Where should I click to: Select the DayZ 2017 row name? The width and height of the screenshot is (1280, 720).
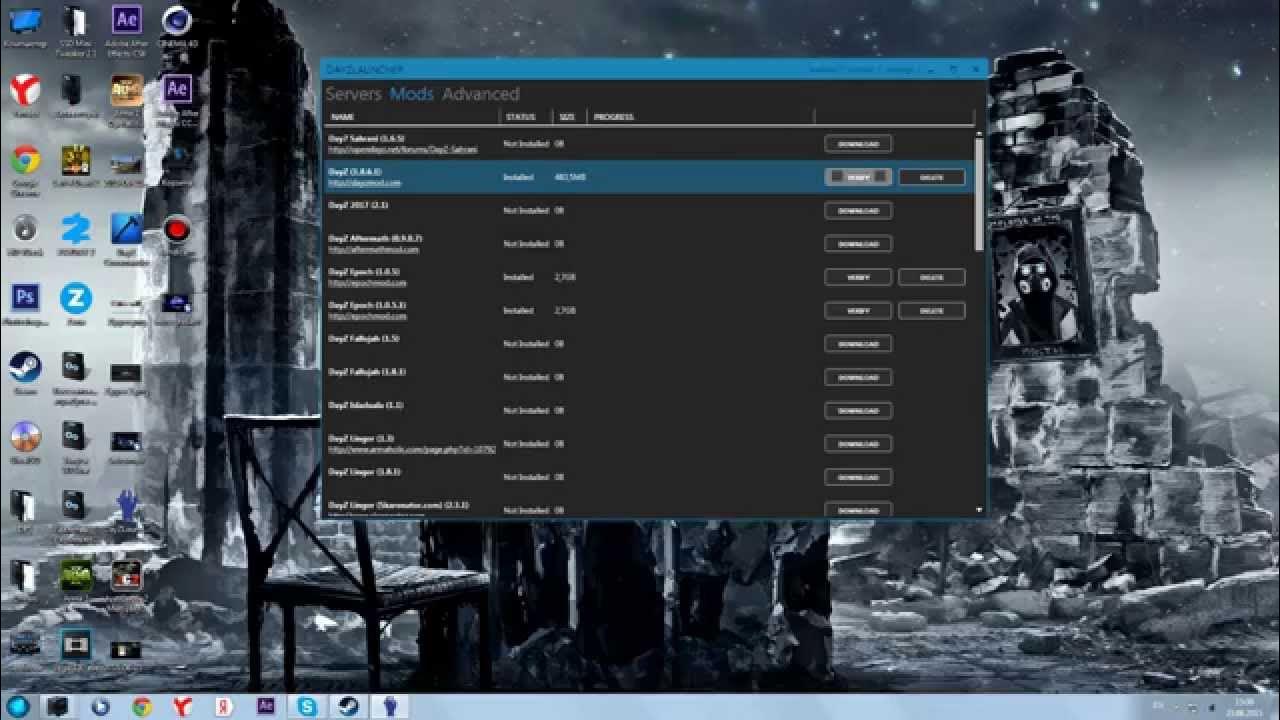pos(358,205)
